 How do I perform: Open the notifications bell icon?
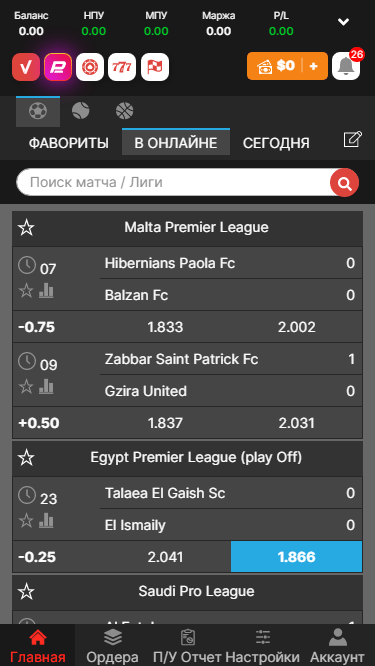point(346,66)
